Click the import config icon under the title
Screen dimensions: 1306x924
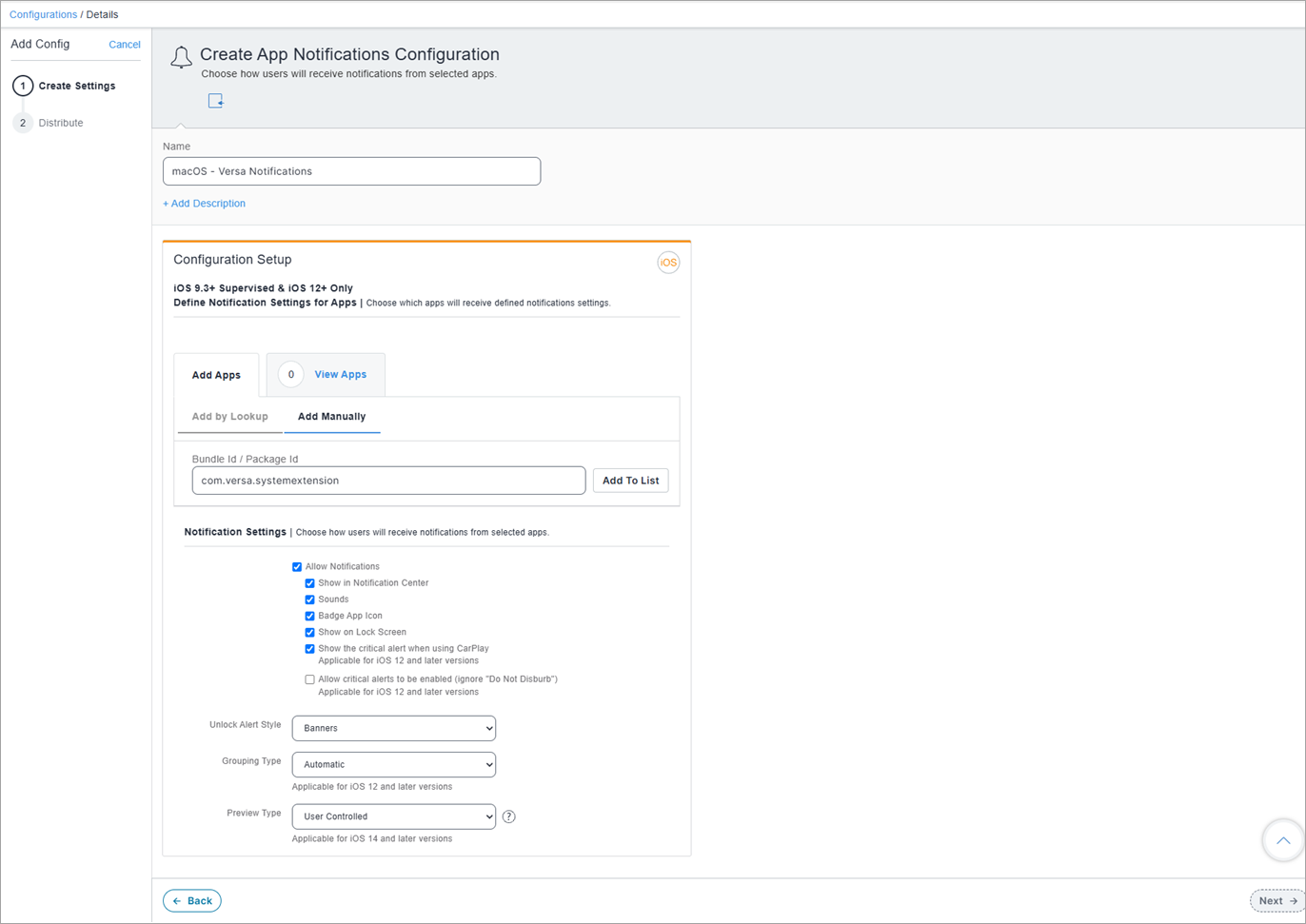(216, 101)
